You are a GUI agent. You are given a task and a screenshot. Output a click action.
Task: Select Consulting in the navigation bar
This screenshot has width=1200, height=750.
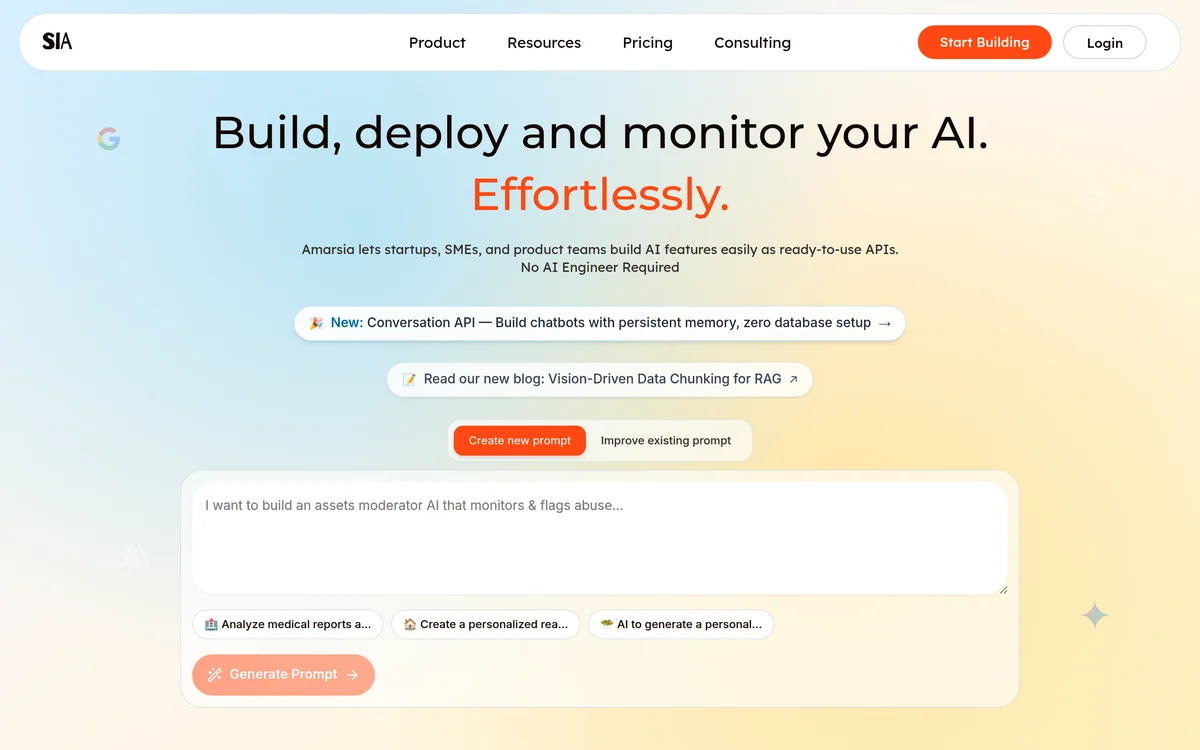click(752, 42)
